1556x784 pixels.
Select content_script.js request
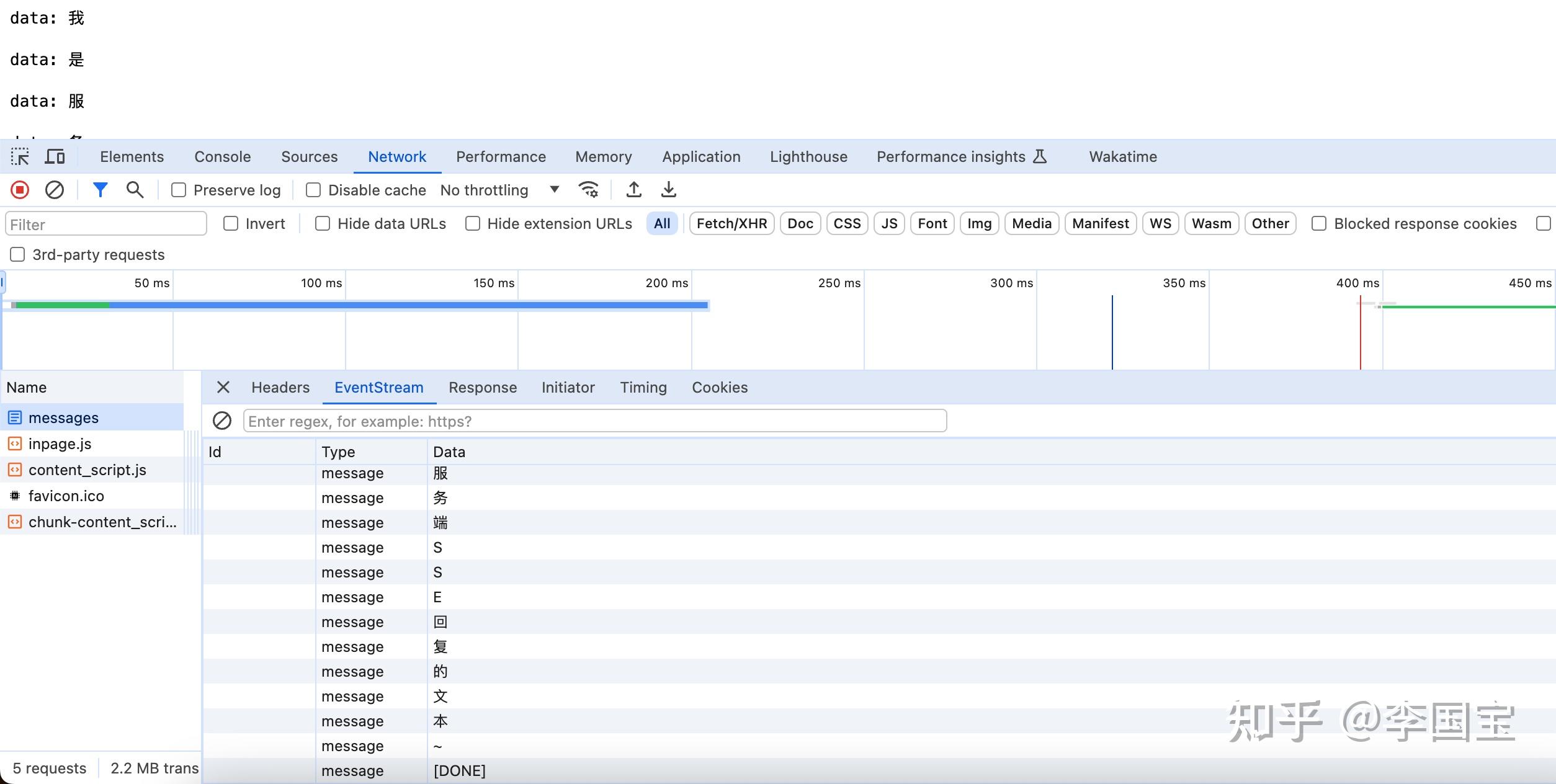click(87, 470)
